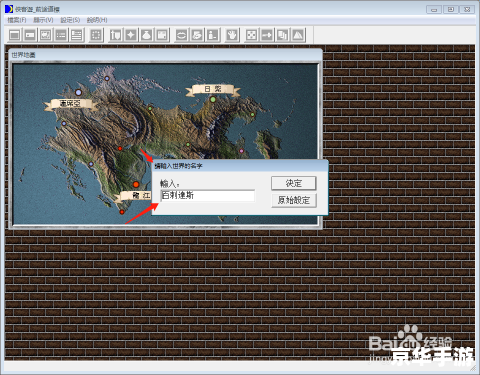
Task: Click the text lines toolbar icon
Action: [77, 35]
